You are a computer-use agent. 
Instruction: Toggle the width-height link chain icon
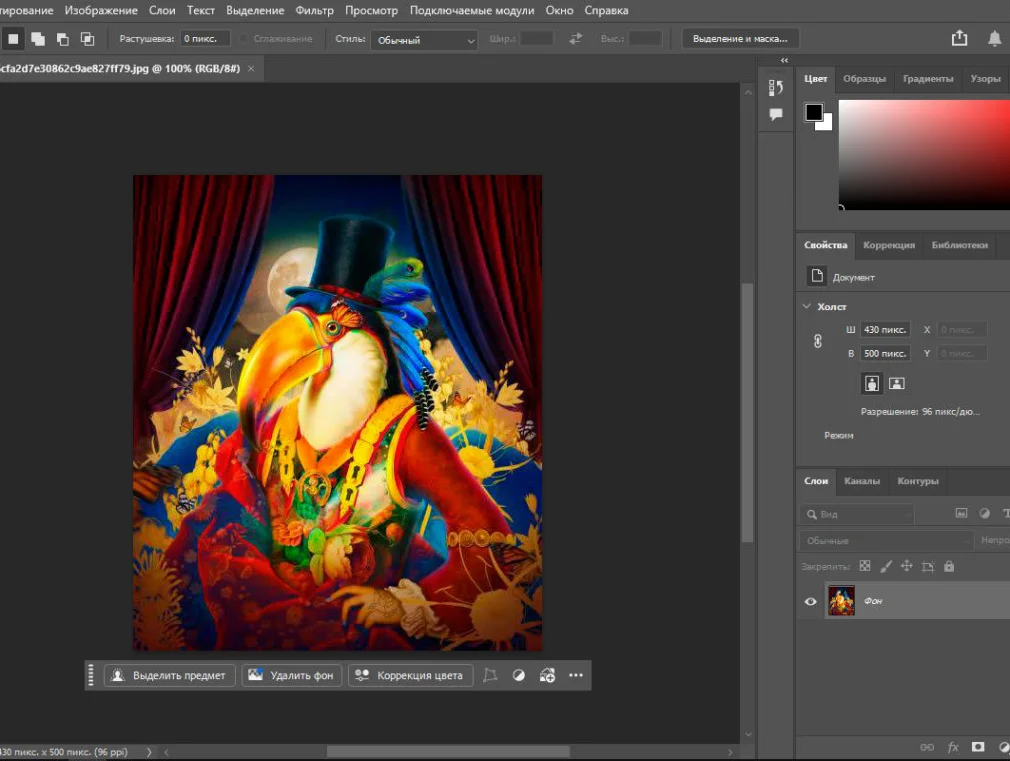pyautogui.click(x=818, y=341)
